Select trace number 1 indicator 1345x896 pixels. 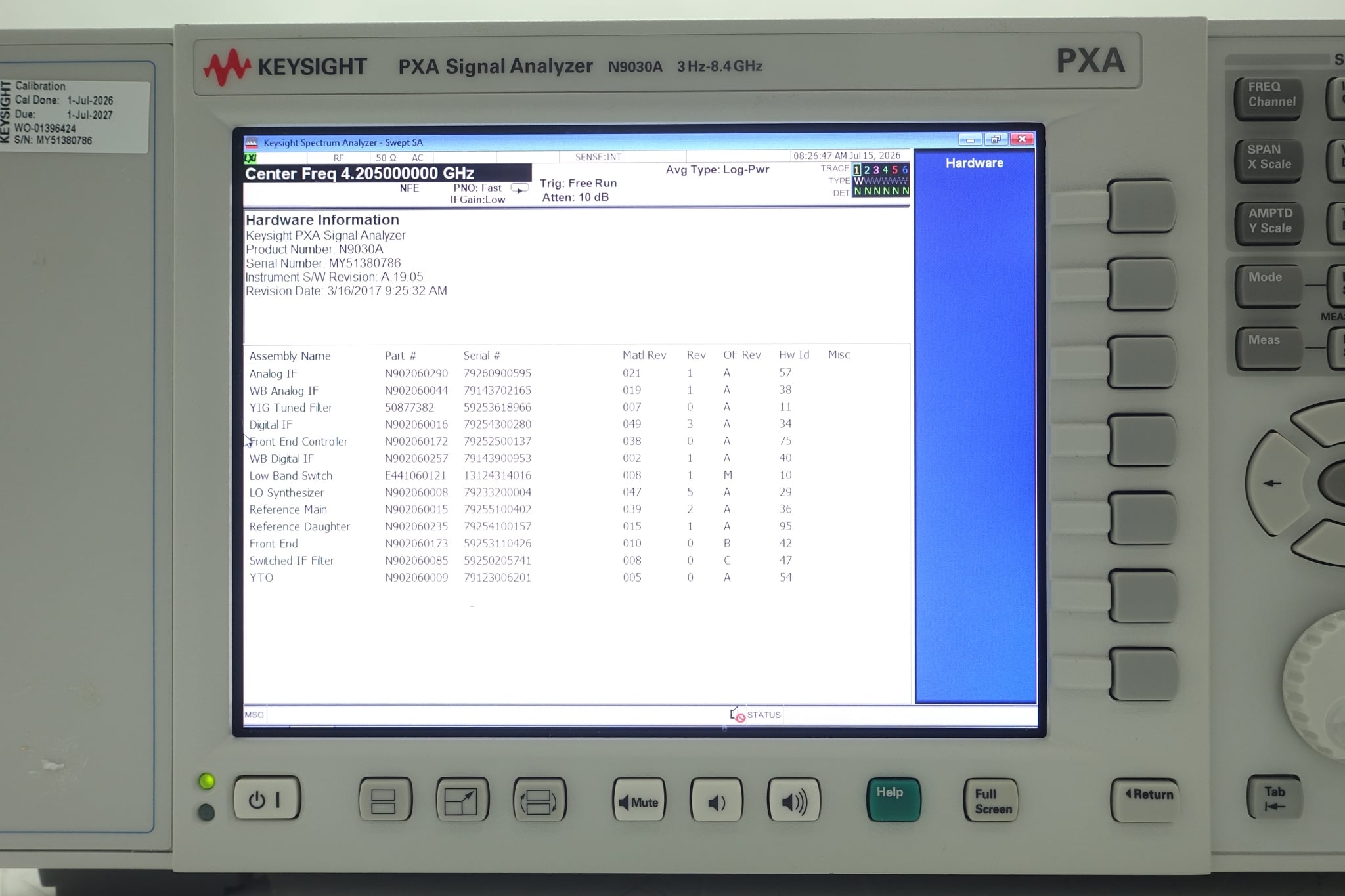click(857, 170)
